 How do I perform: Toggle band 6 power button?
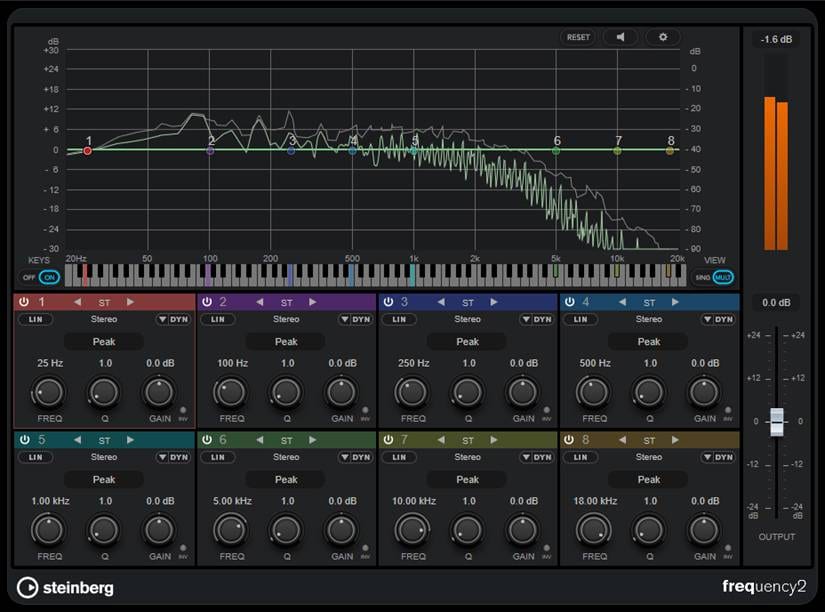pos(207,440)
